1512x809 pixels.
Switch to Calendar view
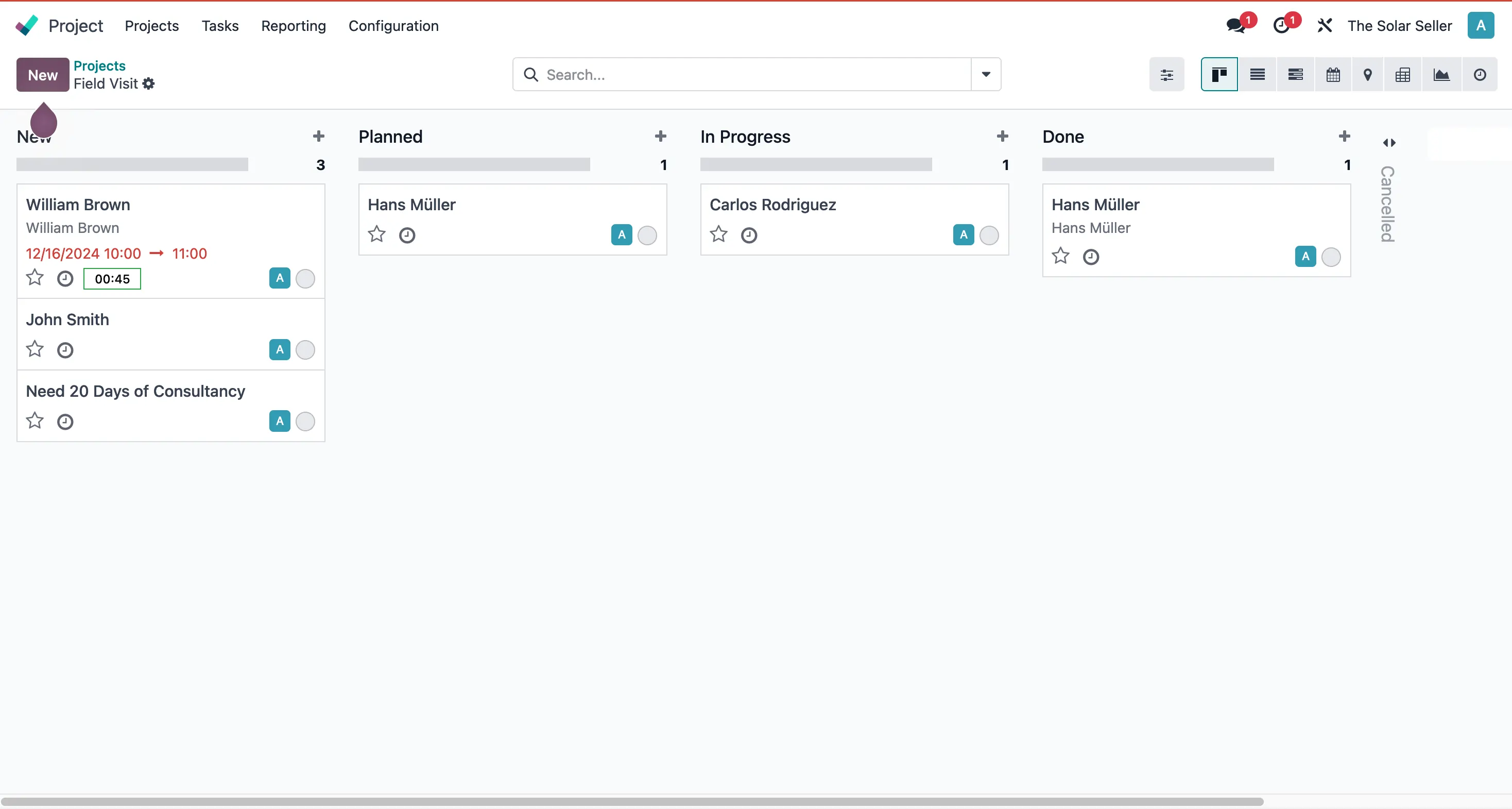coord(1333,75)
